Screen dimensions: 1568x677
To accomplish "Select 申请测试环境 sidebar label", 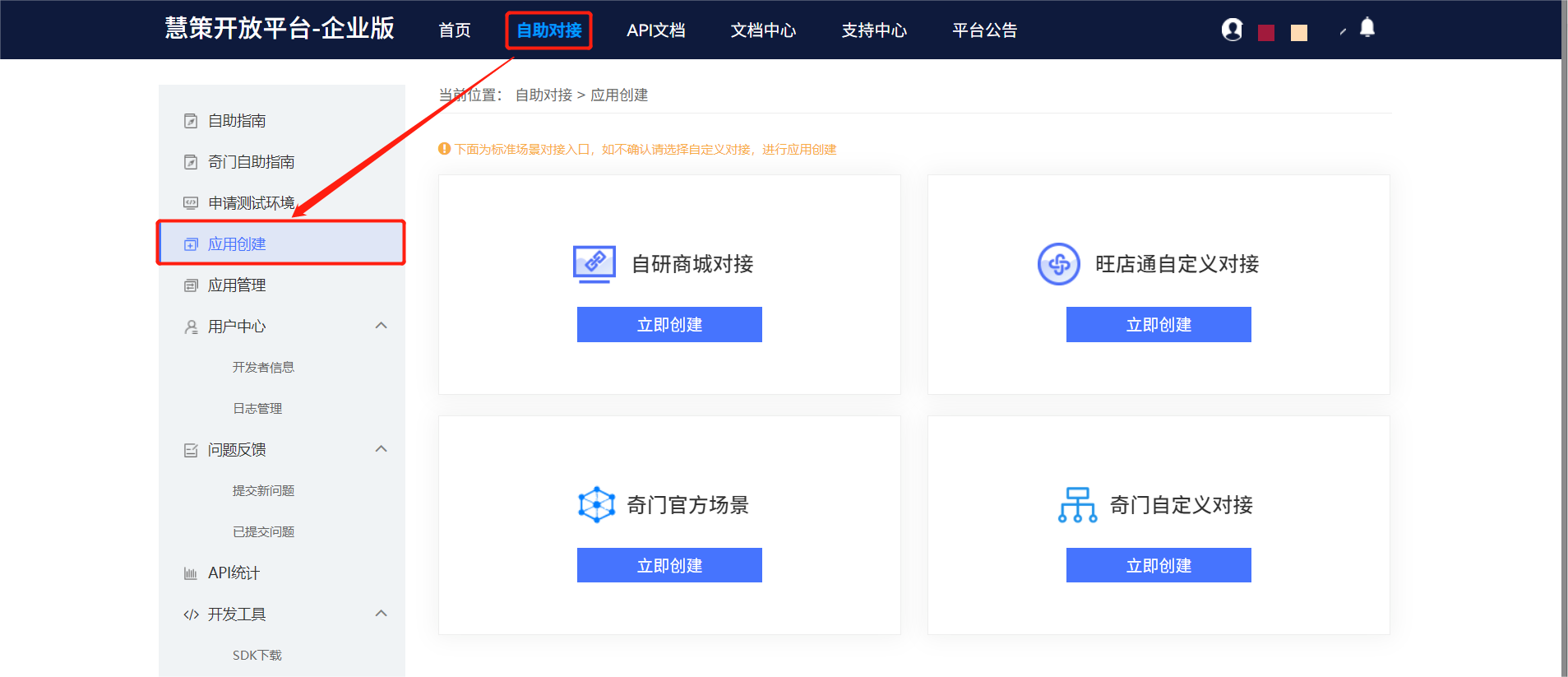I will click(251, 203).
